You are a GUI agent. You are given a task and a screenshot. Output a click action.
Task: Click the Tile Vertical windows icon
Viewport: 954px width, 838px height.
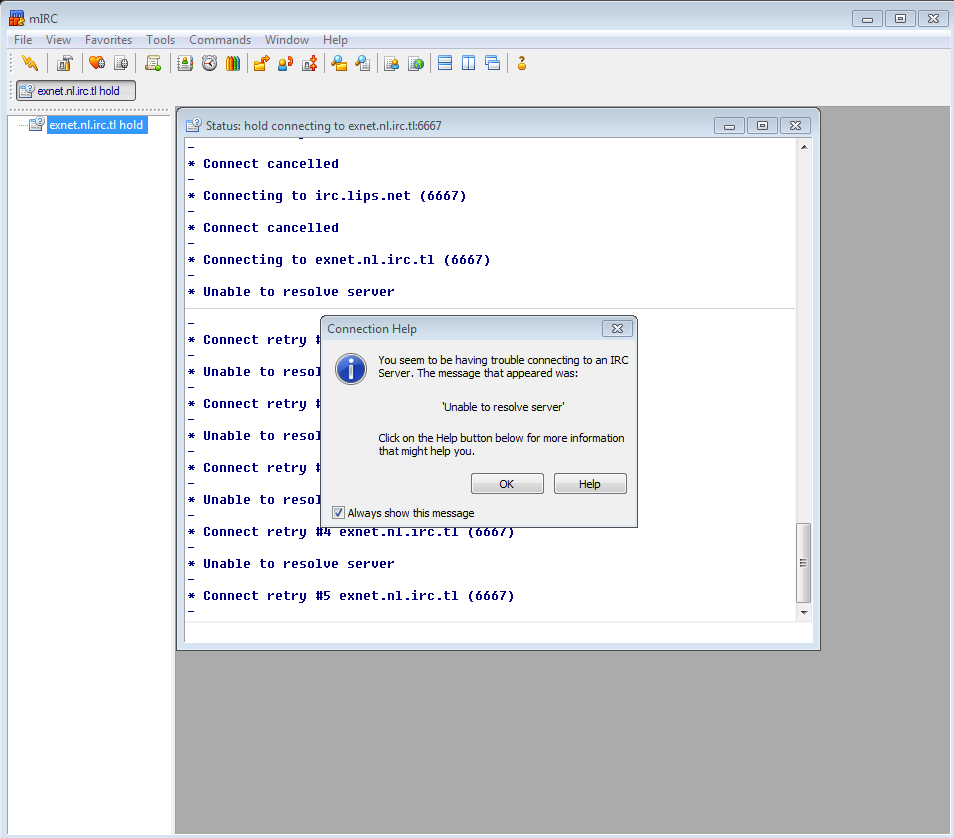point(468,63)
